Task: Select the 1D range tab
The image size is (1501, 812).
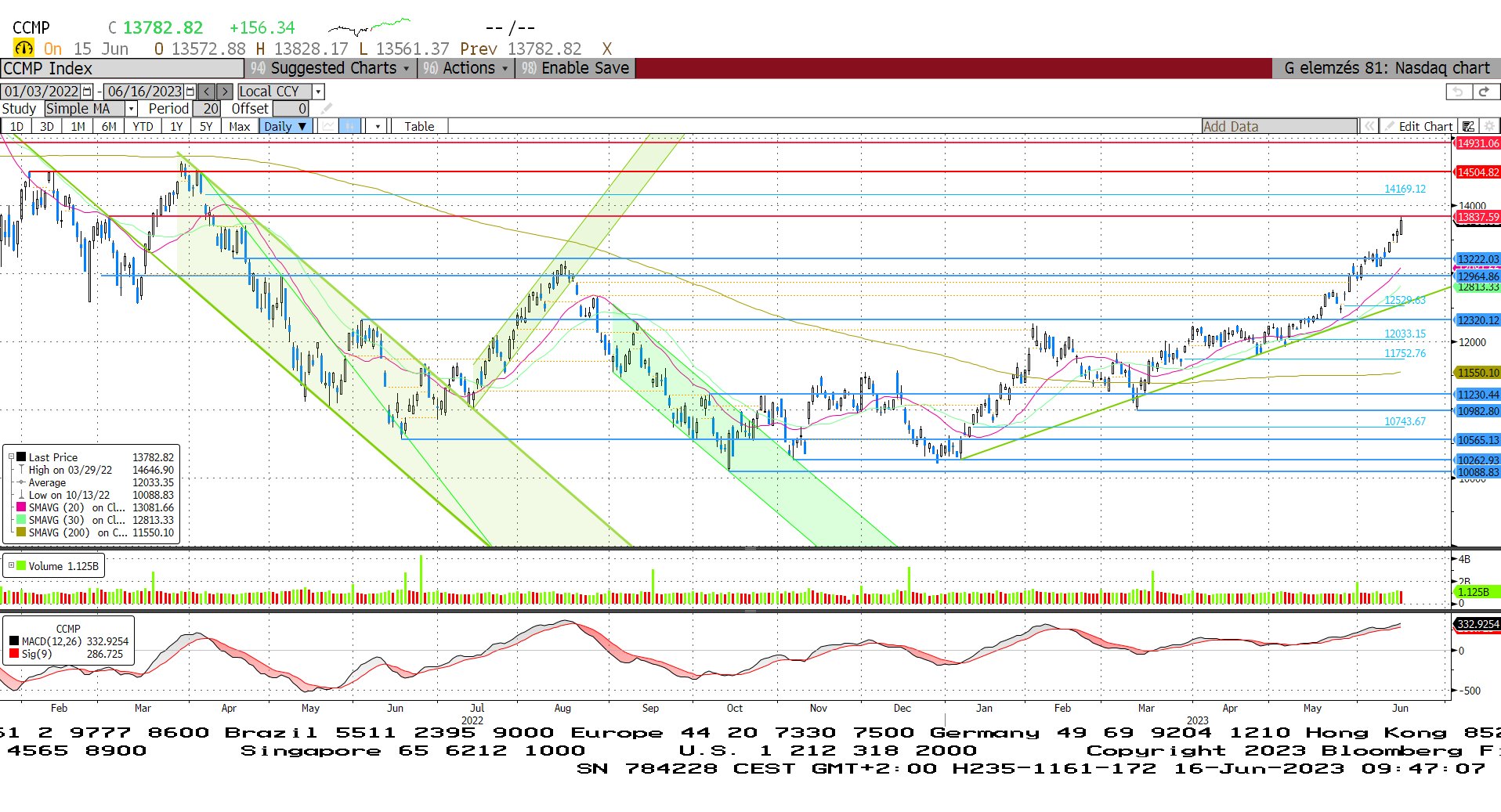Action: tap(16, 126)
